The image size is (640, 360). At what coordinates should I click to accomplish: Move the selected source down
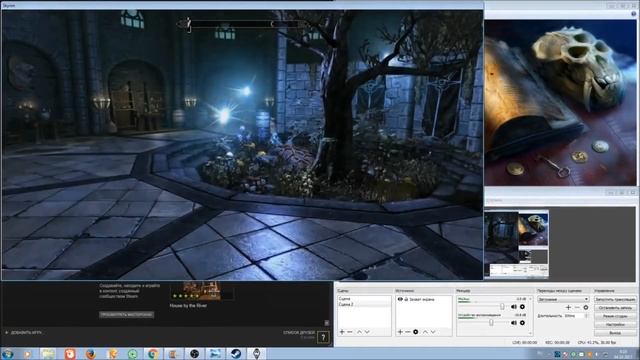tap(433, 332)
